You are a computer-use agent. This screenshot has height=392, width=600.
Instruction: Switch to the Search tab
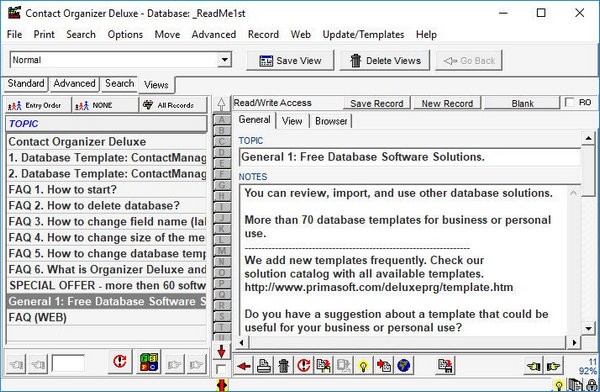click(x=119, y=83)
